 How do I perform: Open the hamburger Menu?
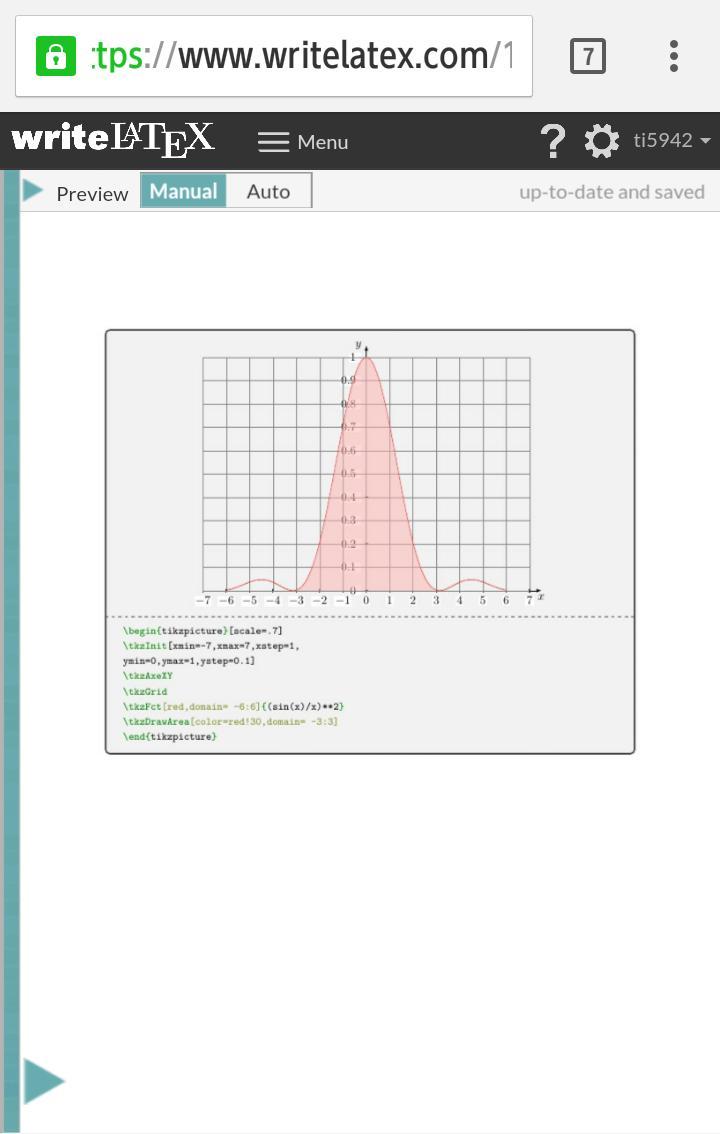tap(303, 142)
